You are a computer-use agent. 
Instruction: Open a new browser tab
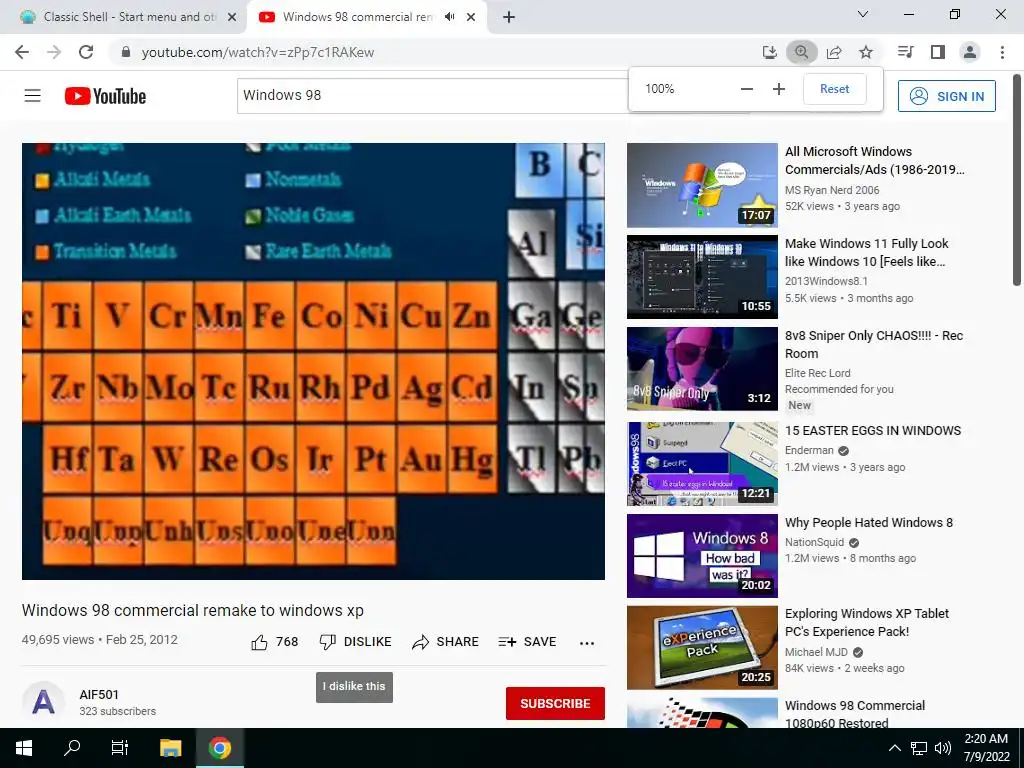tap(509, 17)
